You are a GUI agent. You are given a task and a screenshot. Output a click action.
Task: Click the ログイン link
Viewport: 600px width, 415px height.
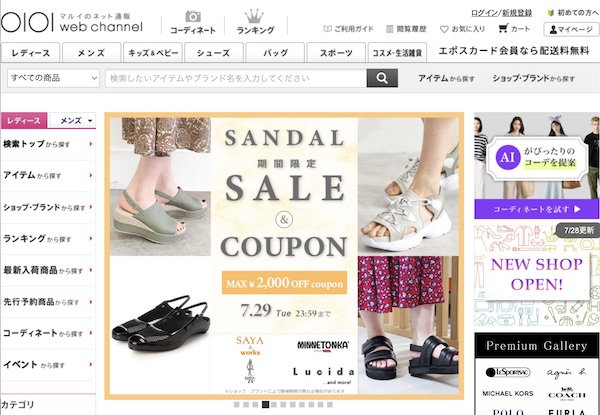click(484, 13)
